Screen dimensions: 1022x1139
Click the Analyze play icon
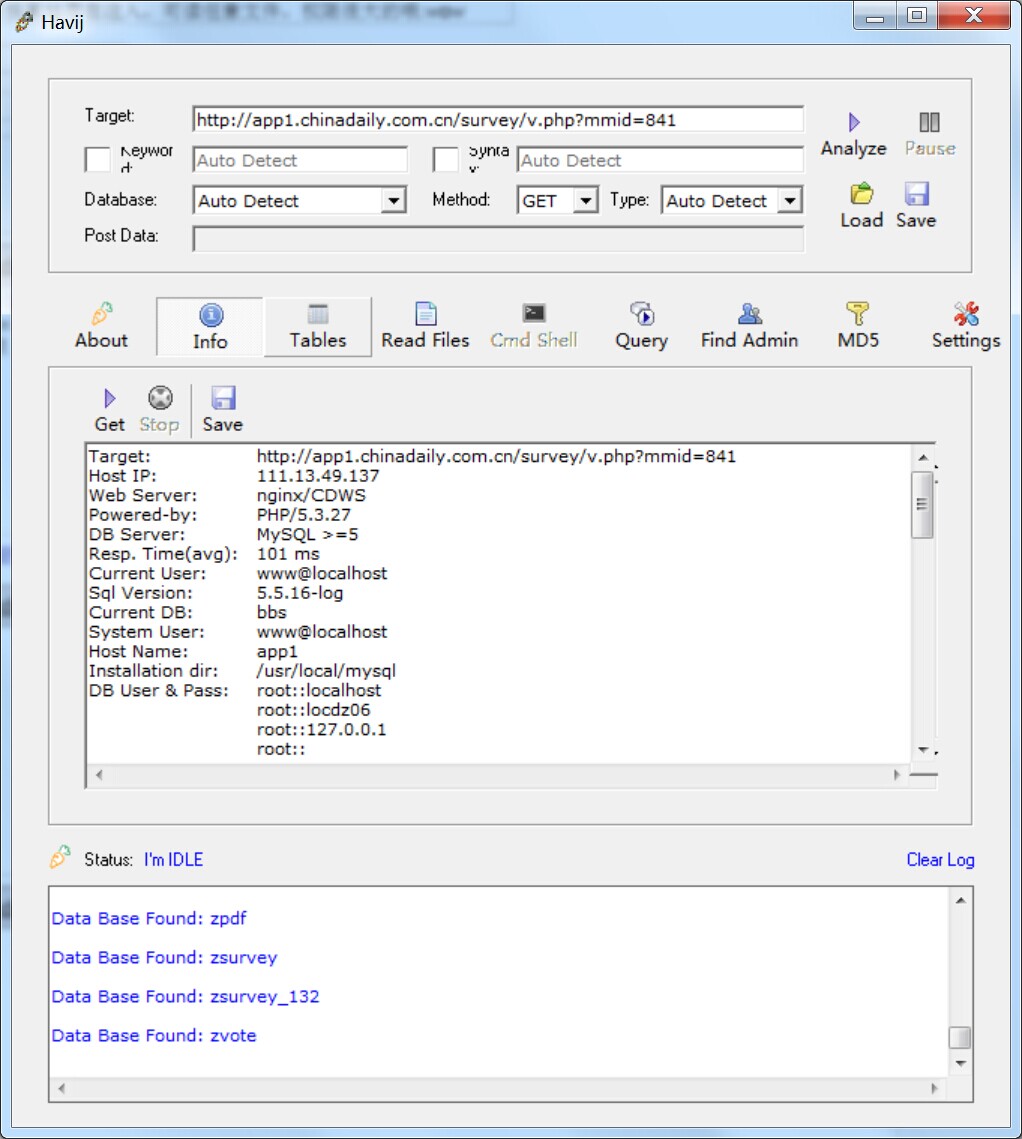853,122
